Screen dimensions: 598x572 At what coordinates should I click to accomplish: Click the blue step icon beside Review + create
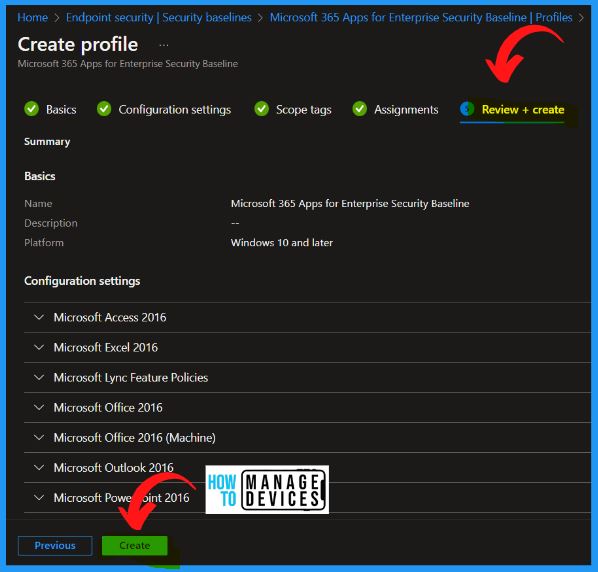coord(467,109)
